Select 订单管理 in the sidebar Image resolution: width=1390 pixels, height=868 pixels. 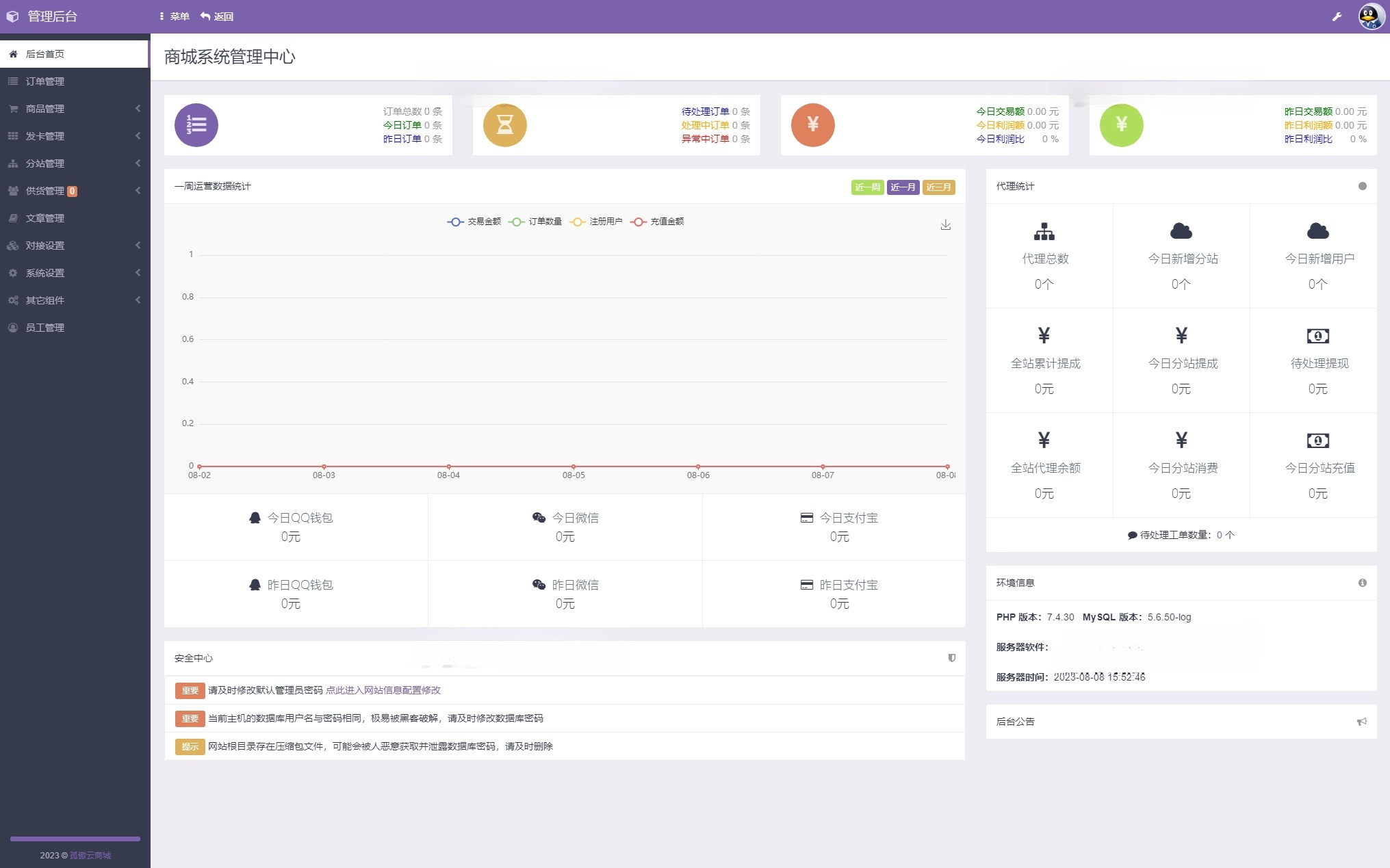click(45, 81)
